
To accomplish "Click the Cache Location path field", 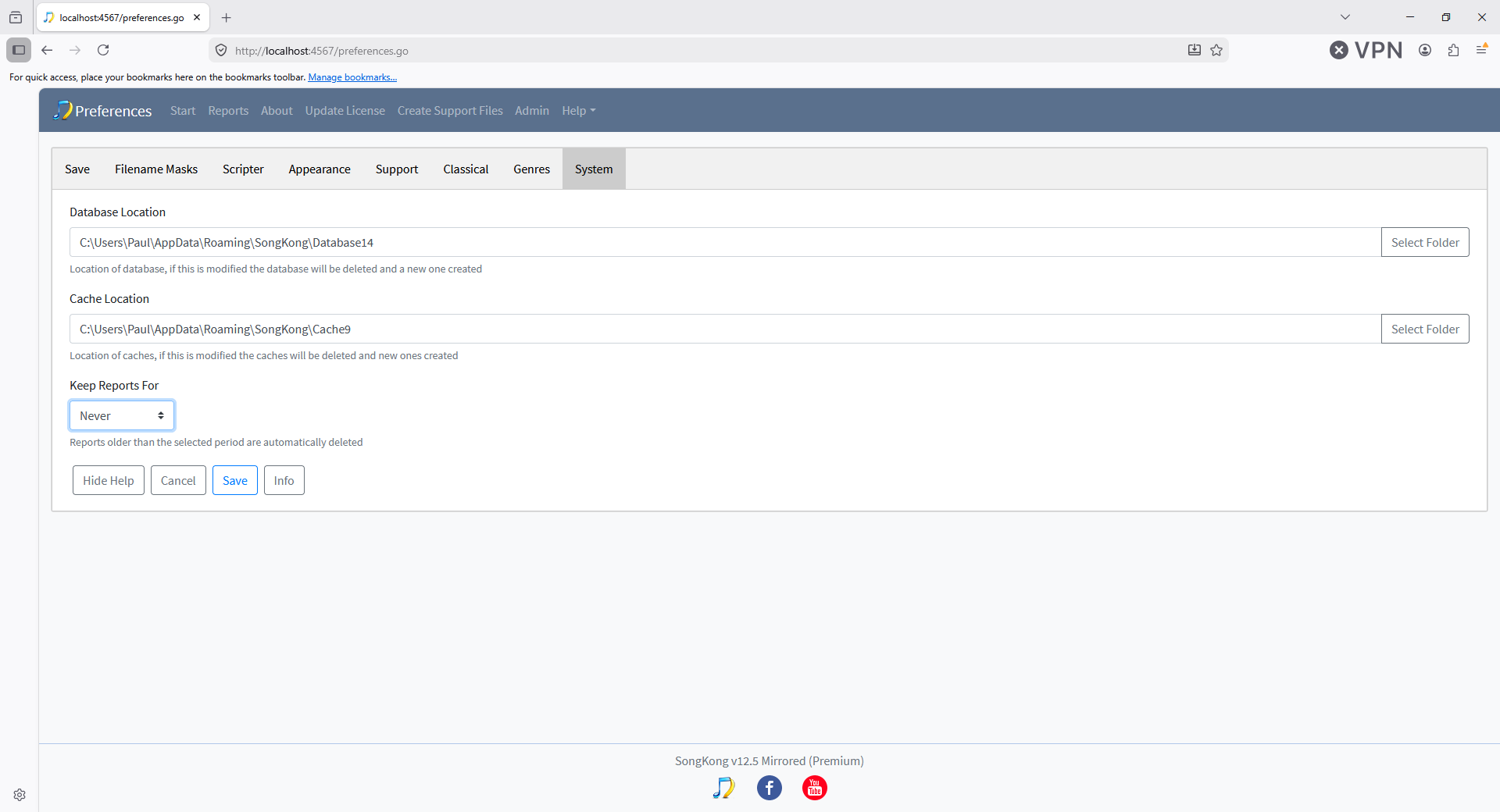I will pos(725,329).
